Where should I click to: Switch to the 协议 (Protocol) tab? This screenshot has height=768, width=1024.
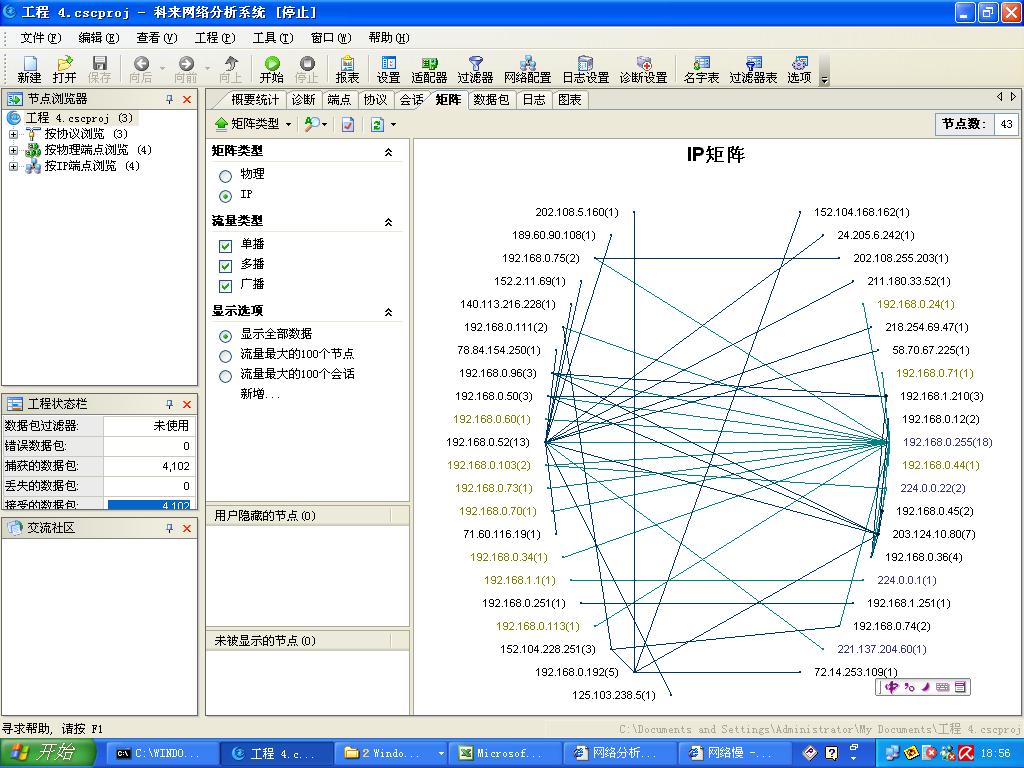(x=375, y=100)
